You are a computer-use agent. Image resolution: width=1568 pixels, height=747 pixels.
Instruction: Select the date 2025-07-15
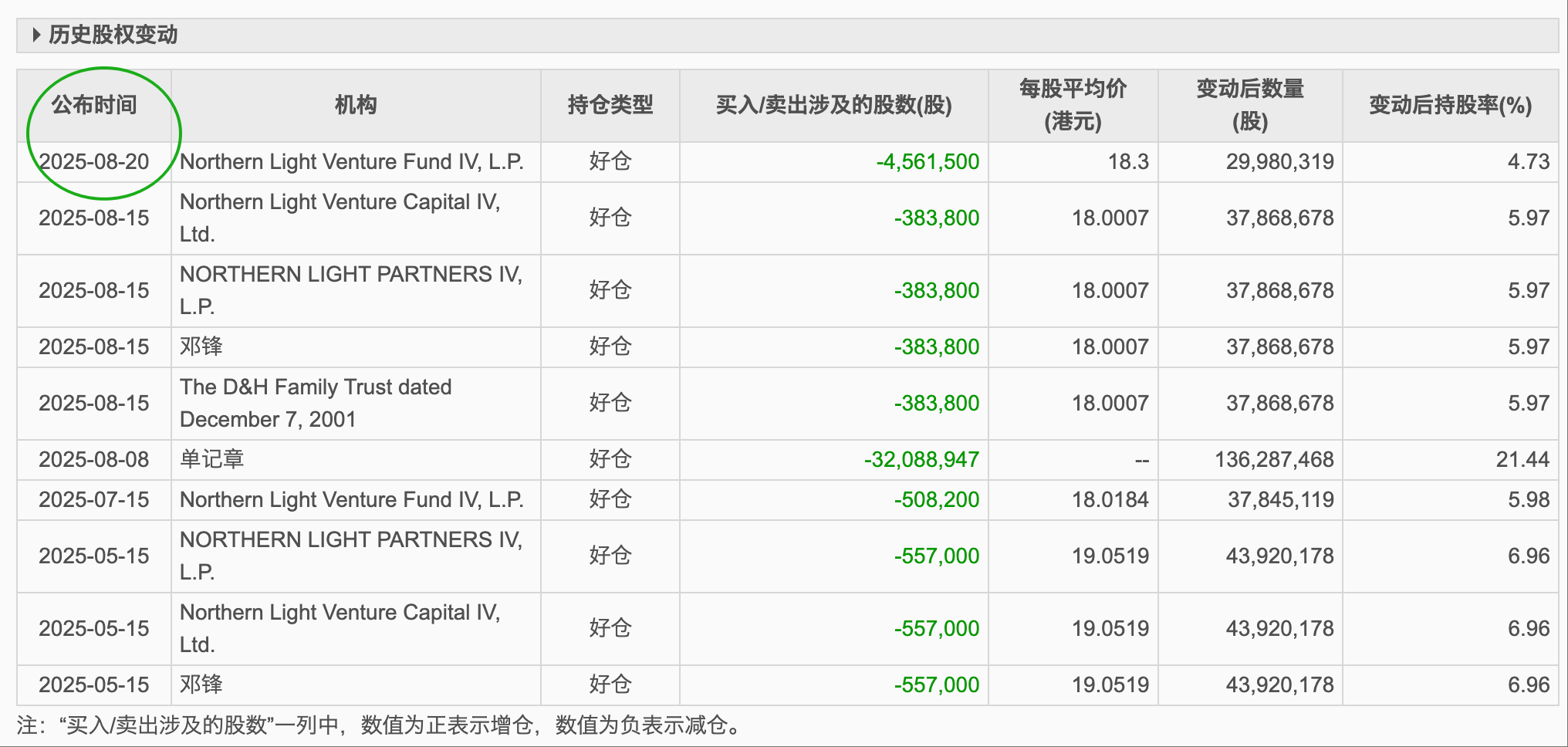[94, 499]
